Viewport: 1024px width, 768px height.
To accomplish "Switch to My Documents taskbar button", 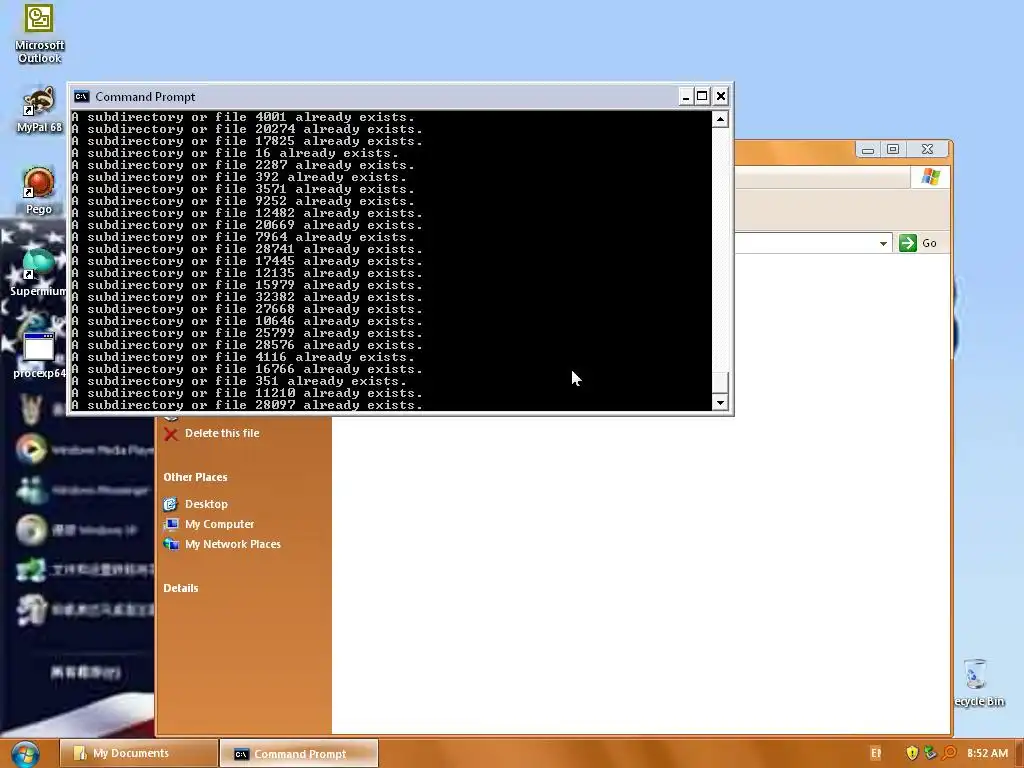I will (139, 753).
